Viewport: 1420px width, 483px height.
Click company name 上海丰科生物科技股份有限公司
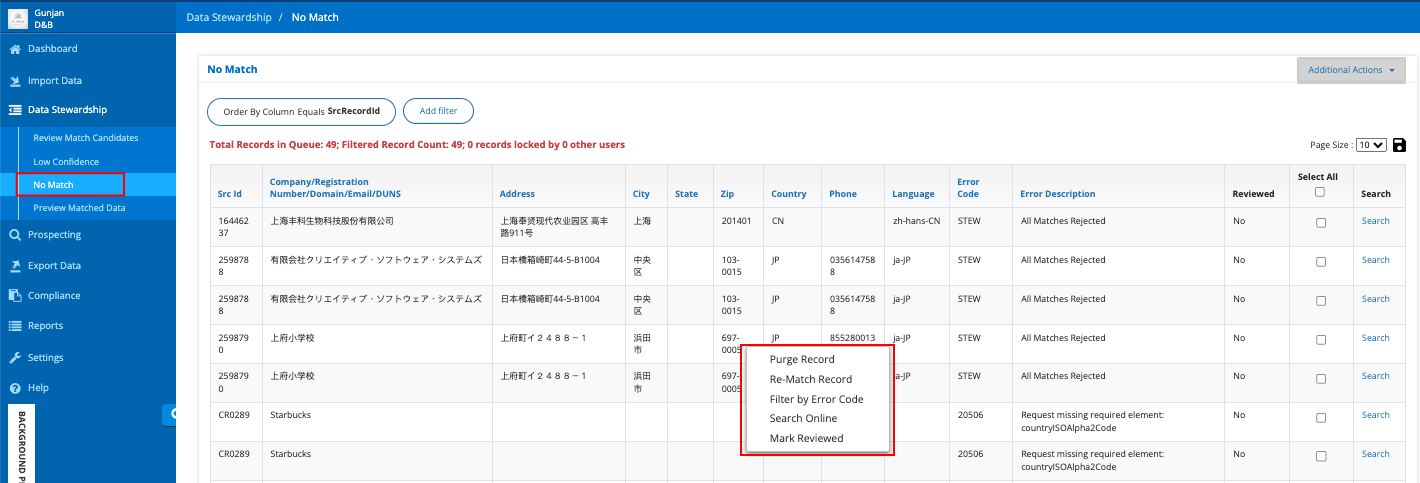tap(332, 221)
